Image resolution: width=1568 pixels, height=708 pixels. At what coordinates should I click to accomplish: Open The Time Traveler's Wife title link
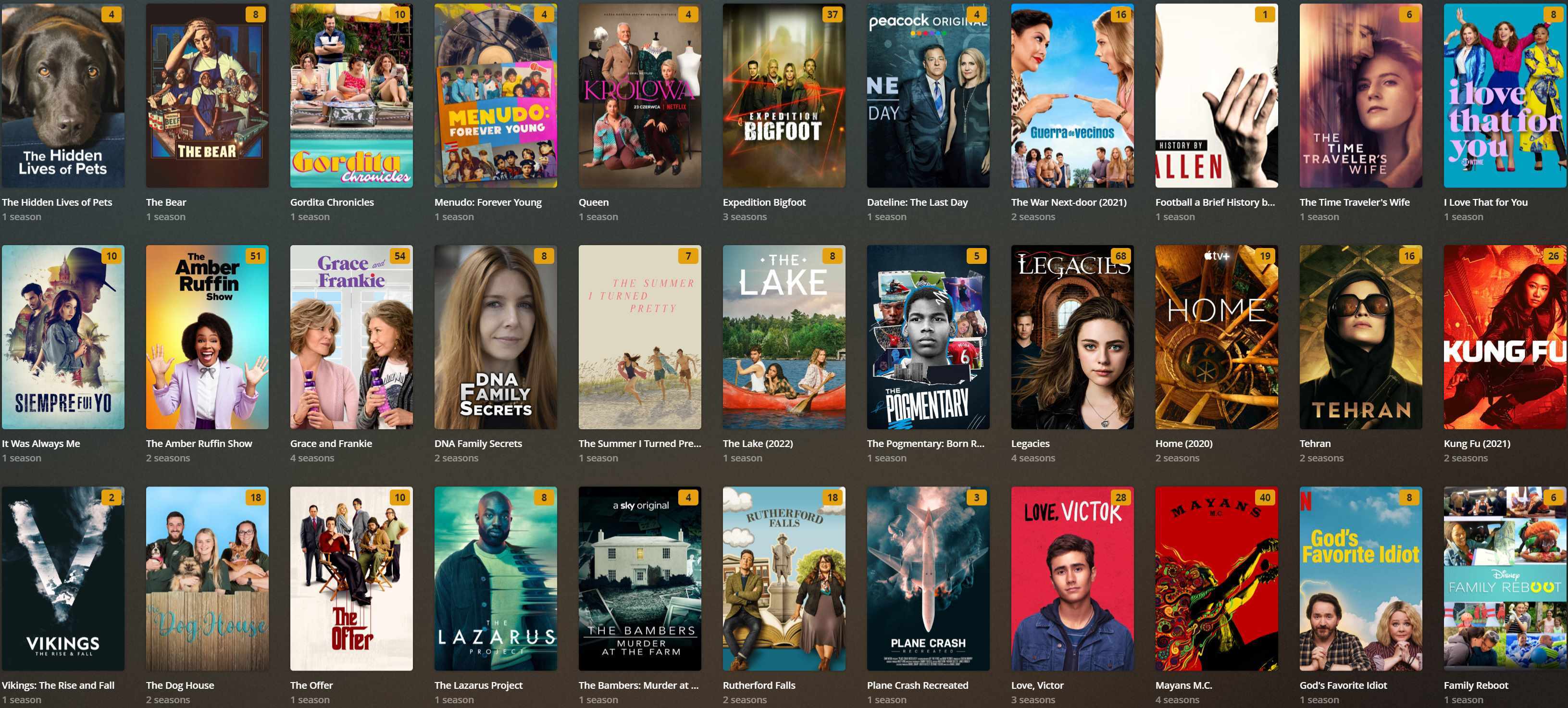click(x=1355, y=202)
